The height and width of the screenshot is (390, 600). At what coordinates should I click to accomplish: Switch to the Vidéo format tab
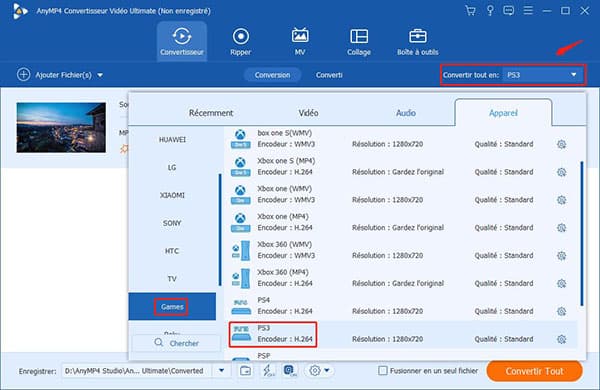(x=308, y=113)
